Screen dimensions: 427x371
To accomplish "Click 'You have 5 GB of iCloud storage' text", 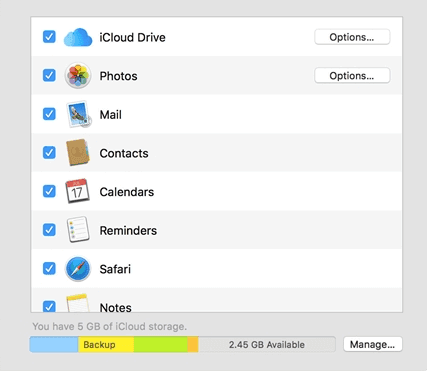I will point(110,326).
